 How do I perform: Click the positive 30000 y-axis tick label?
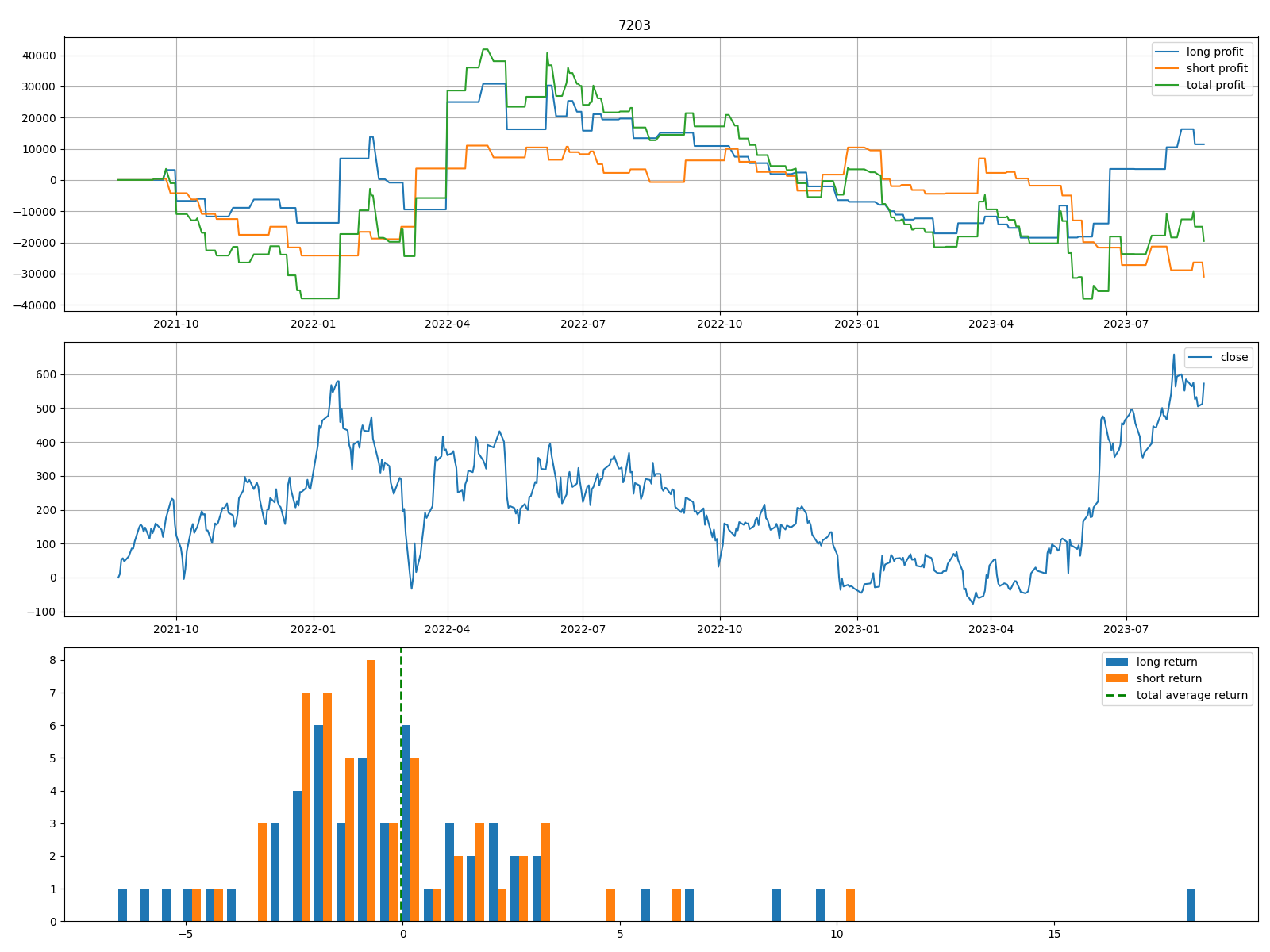[x=39, y=86]
